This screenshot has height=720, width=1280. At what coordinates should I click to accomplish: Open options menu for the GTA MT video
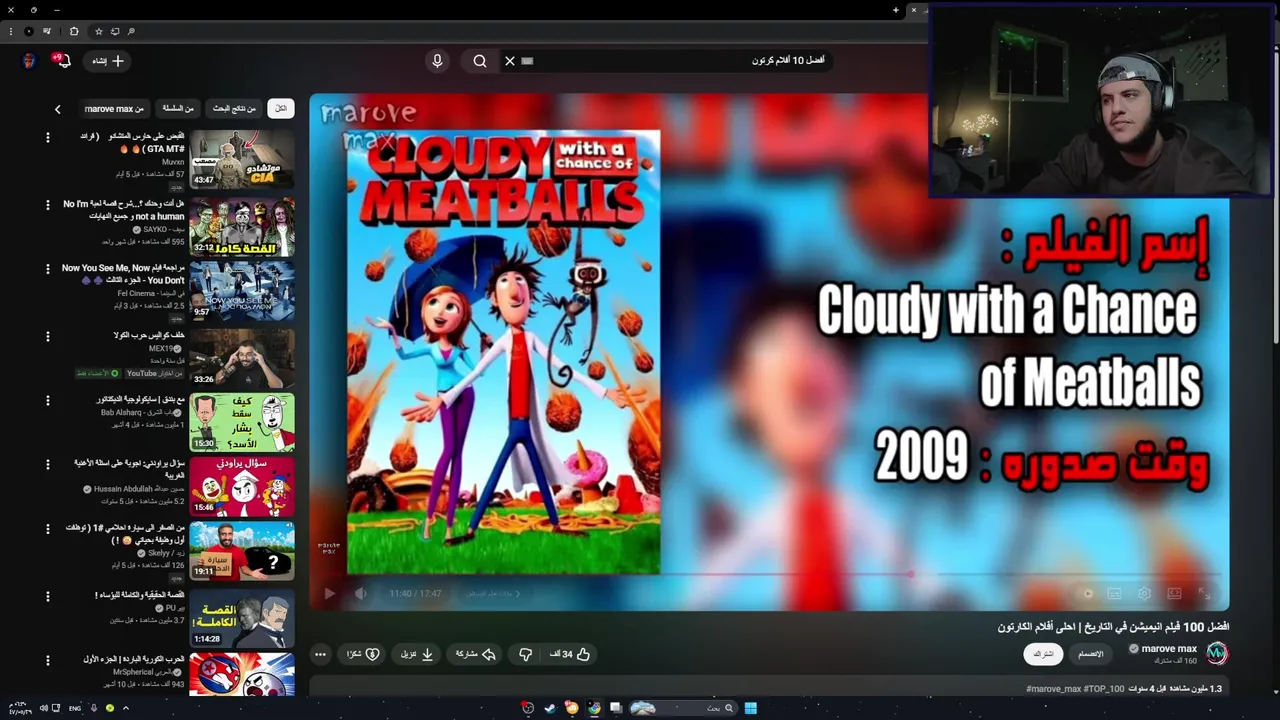47,137
